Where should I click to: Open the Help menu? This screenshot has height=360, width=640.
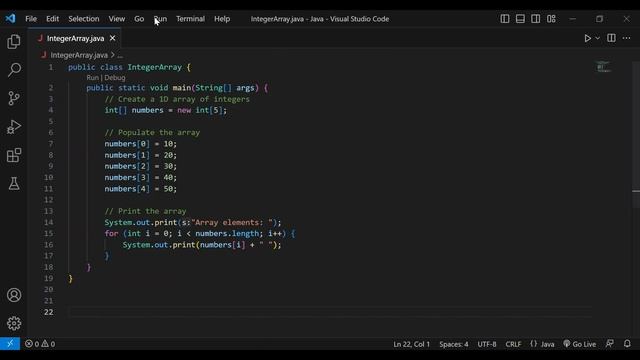point(222,19)
